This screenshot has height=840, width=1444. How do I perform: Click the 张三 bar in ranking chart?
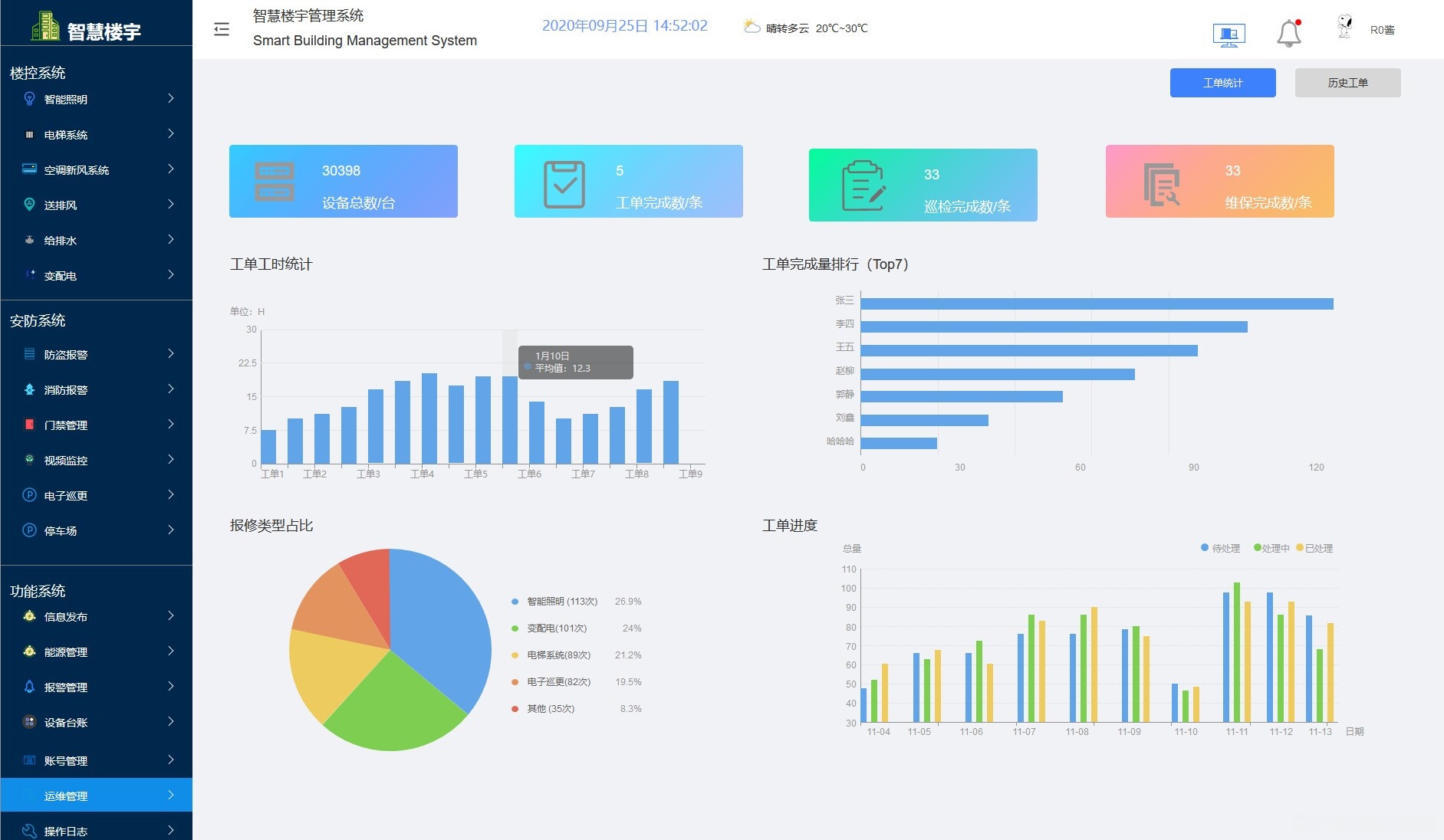[x=1097, y=304]
